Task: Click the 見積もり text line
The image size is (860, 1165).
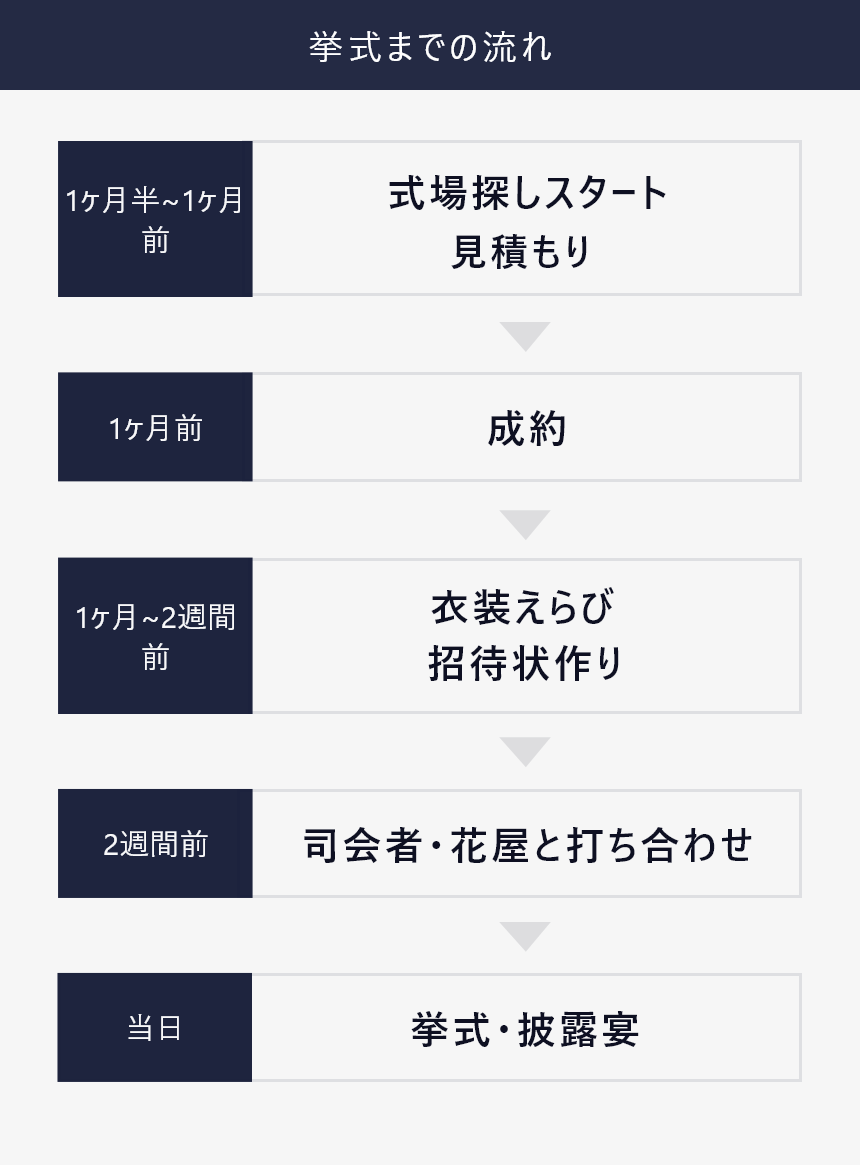Action: point(521,251)
